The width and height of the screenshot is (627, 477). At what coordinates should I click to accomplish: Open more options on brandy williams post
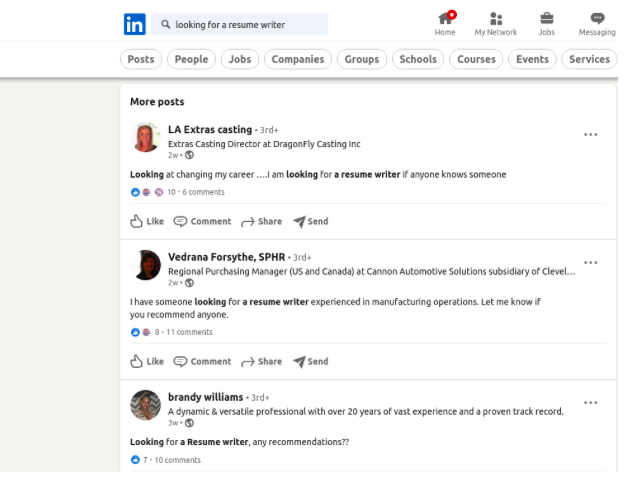(590, 403)
